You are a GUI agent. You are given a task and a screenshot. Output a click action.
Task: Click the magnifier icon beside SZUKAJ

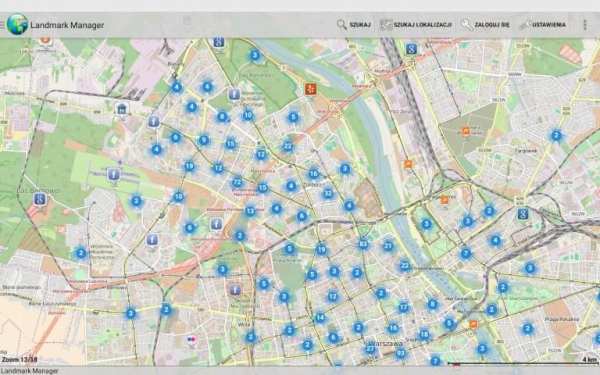pyautogui.click(x=342, y=25)
